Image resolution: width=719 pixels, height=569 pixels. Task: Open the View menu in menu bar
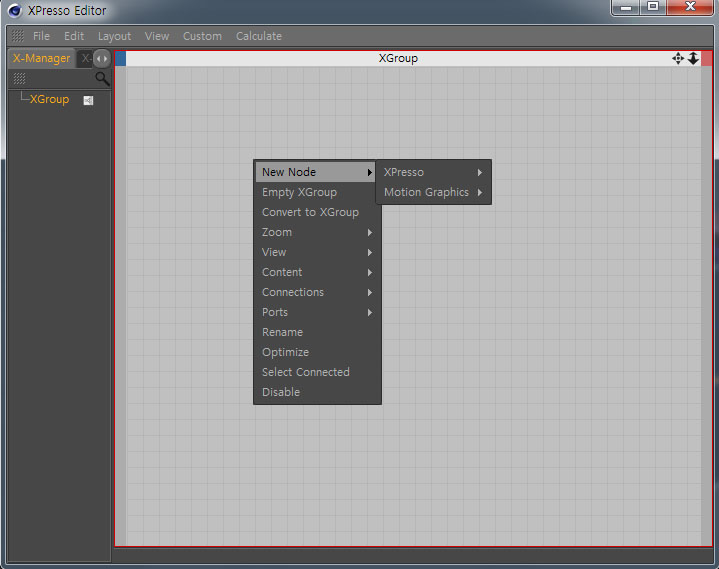coord(157,36)
